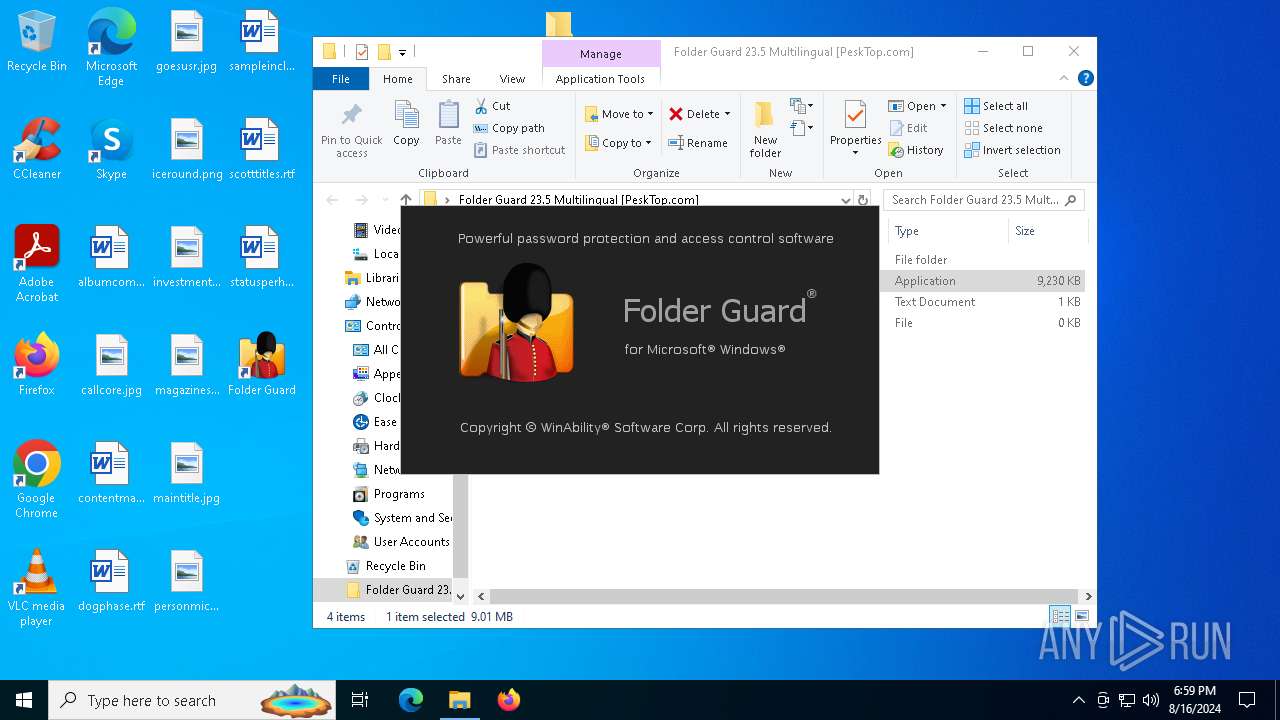Select dogphase.rtf desktop file
Viewport: 1280px width, 720px height.
click(111, 581)
